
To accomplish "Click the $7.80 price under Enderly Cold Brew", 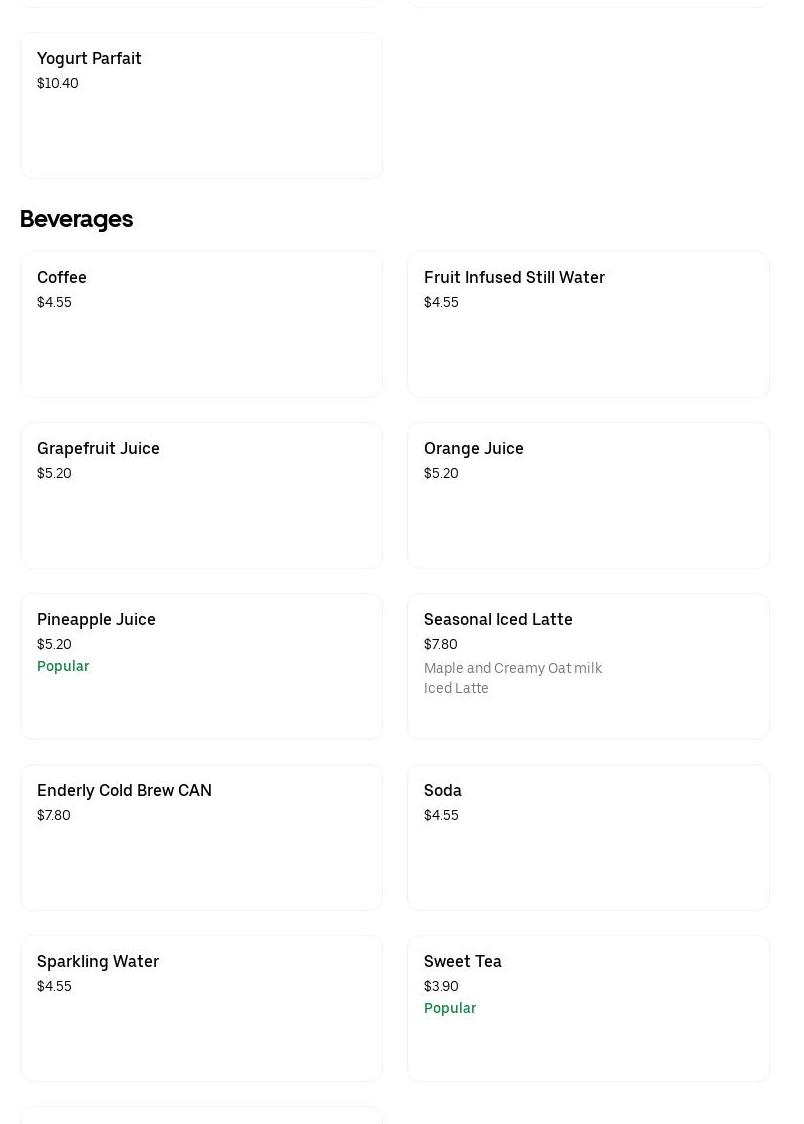I will point(54,815).
